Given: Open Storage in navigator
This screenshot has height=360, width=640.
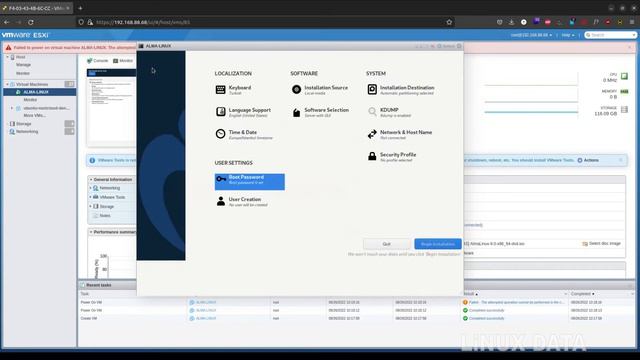Looking at the screenshot, I should tap(24, 124).
